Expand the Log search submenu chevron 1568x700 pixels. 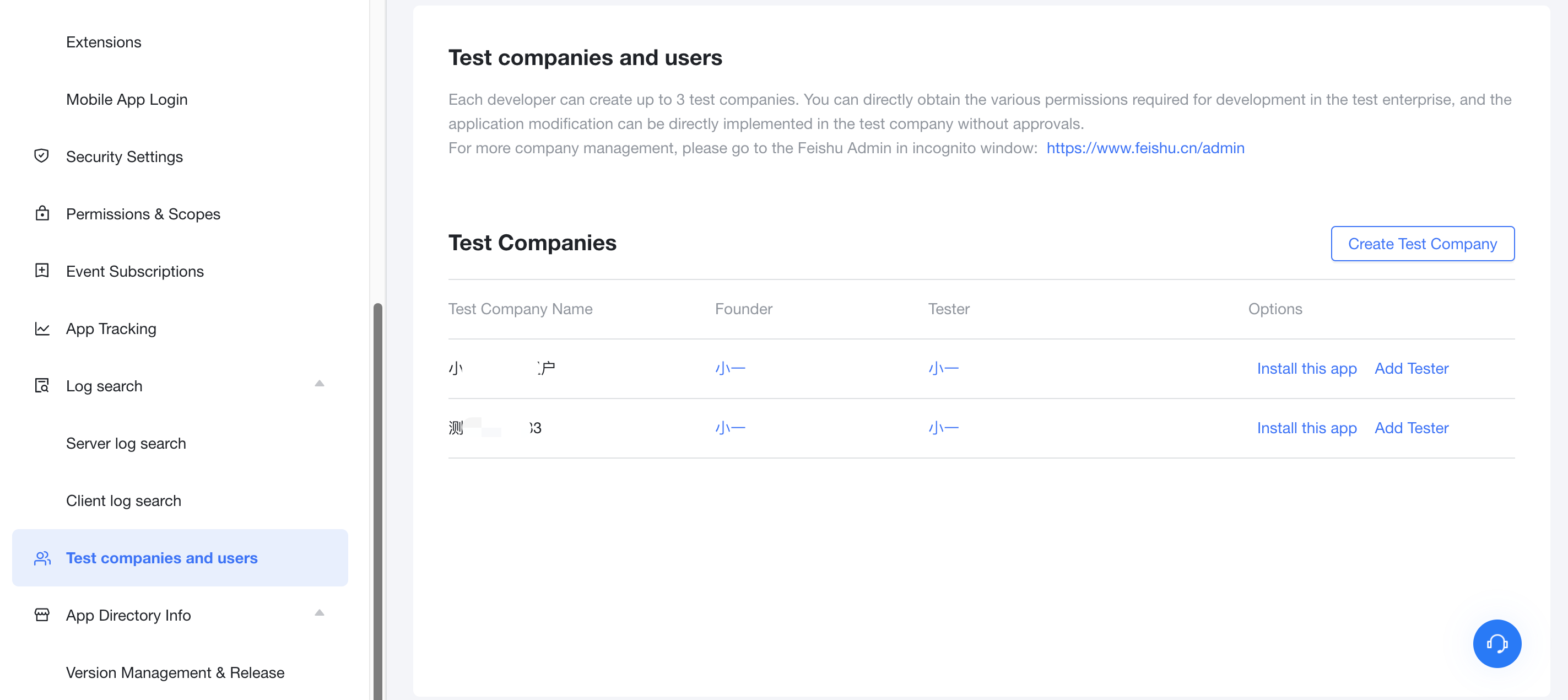320,384
